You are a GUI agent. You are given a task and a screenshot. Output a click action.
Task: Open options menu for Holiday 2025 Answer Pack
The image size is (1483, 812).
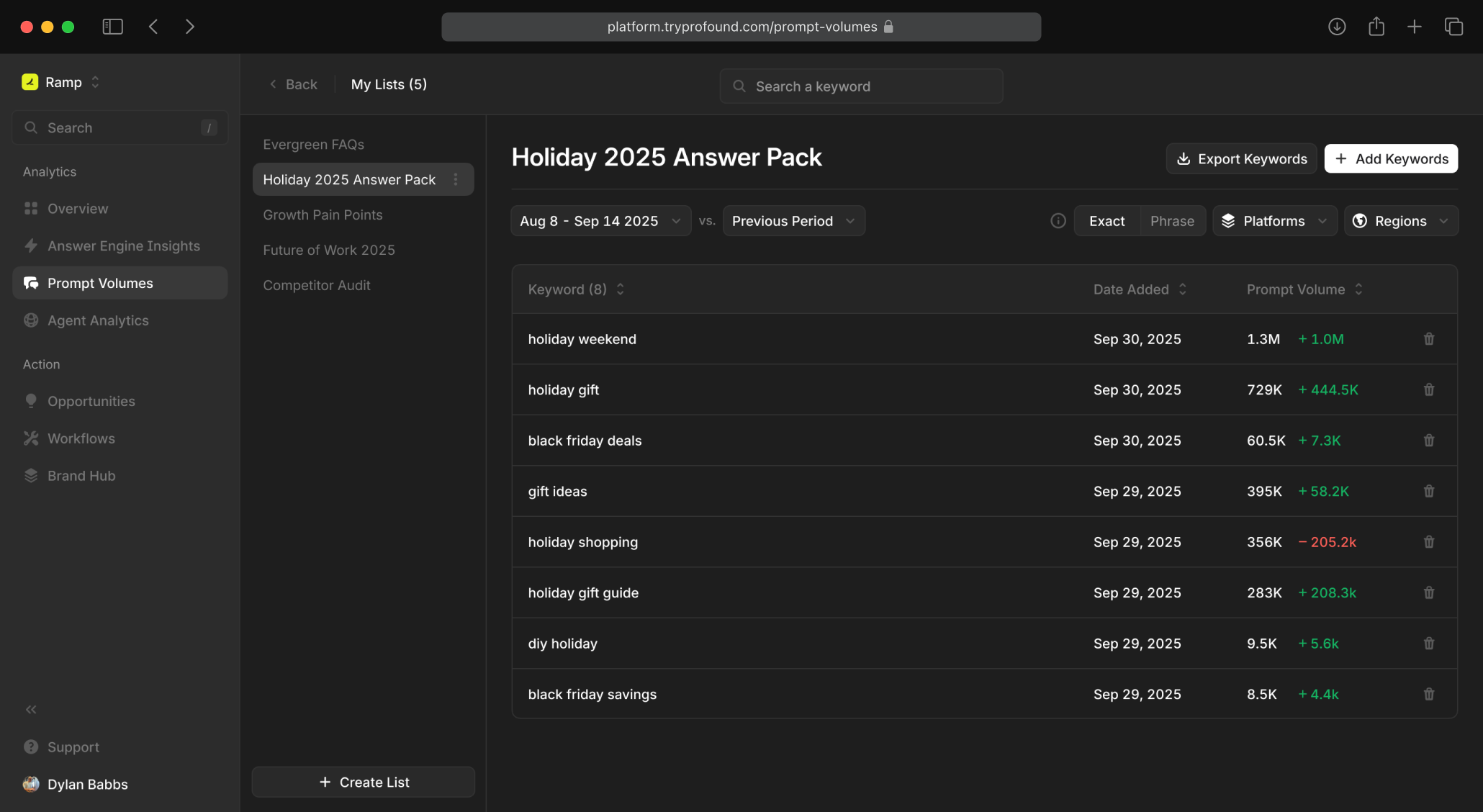click(x=456, y=180)
